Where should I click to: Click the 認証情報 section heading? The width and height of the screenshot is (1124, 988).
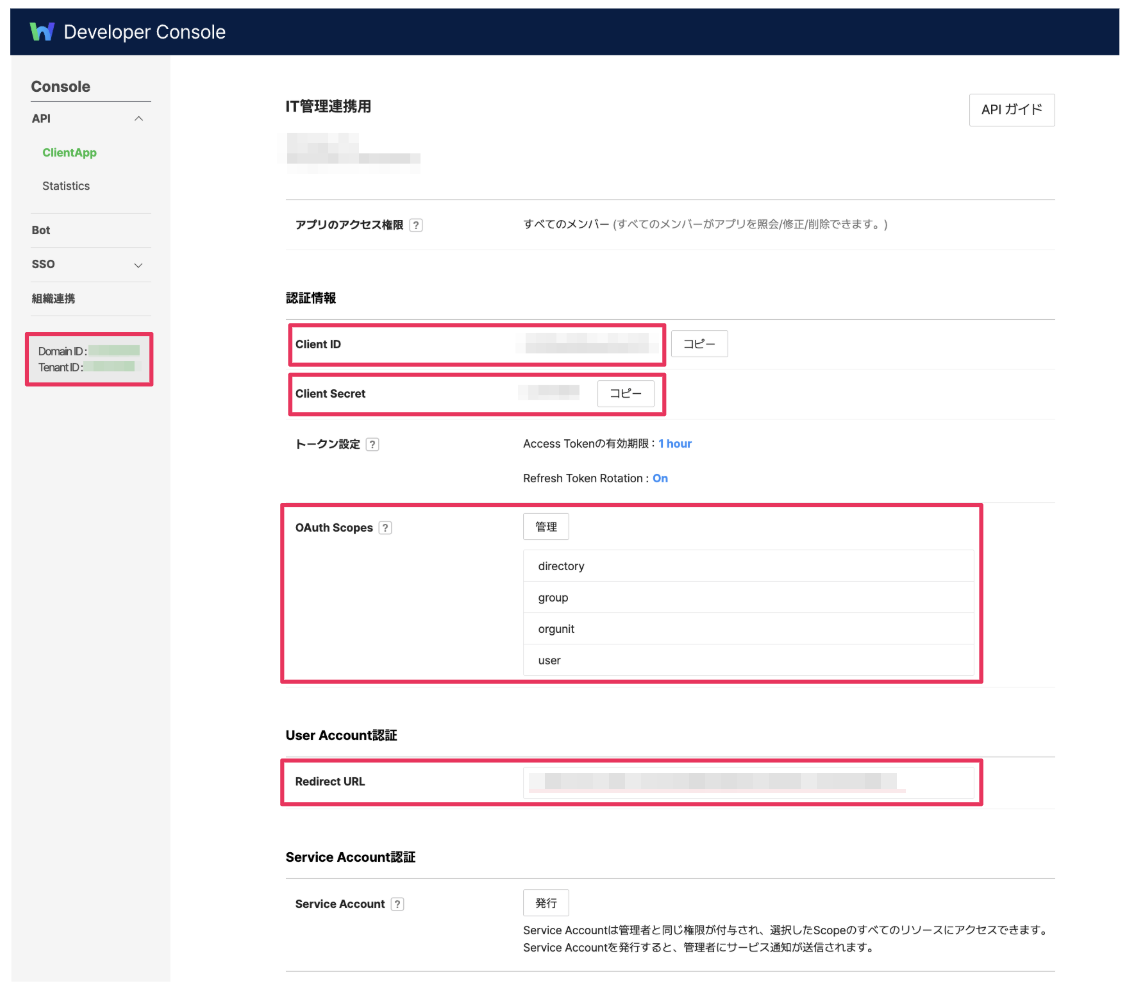coord(310,298)
